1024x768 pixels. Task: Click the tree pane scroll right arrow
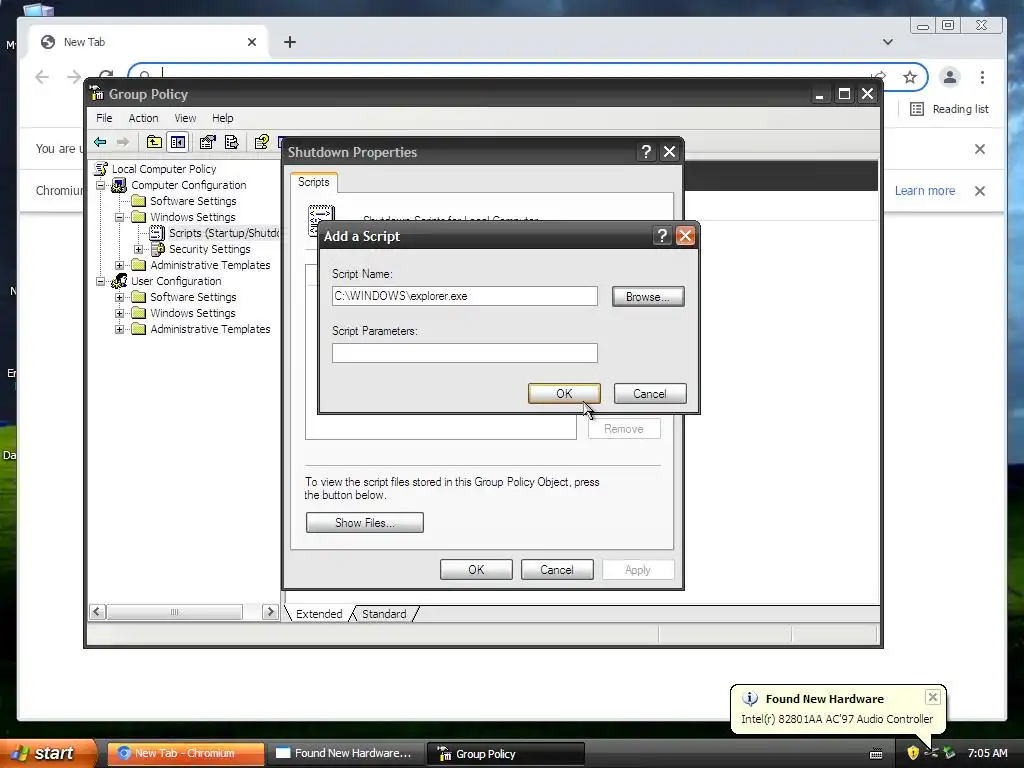270,612
